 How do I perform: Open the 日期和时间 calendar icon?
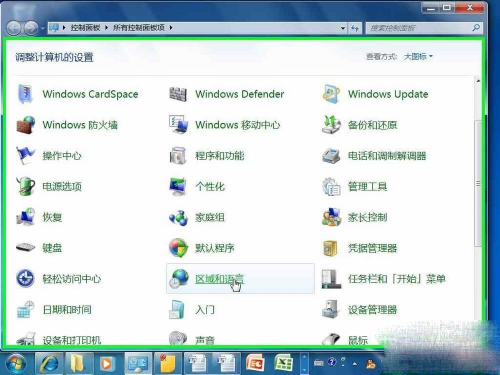point(26,309)
